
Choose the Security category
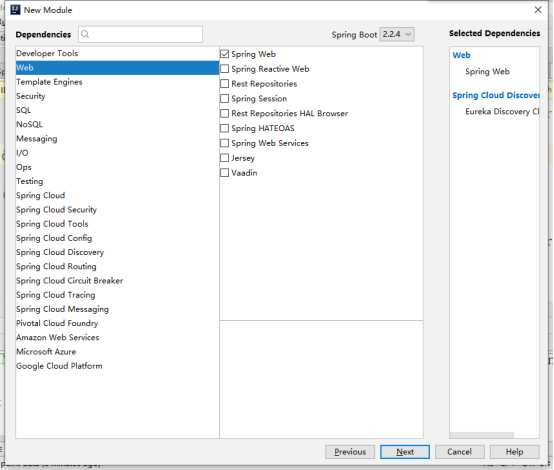117,96
